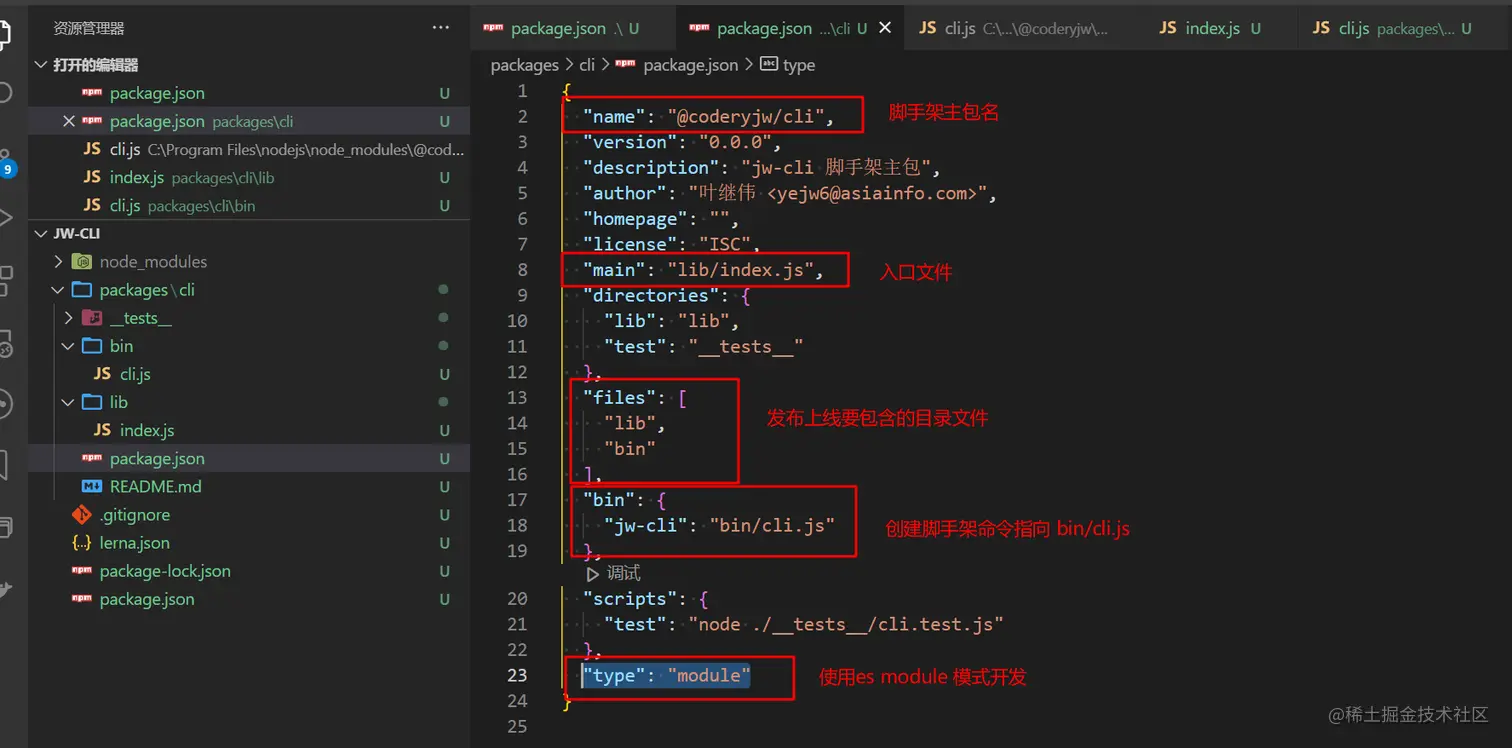Open index.js packages\cli\lib in open editors list
Viewport: 1512px width, 748px height.
click(249, 177)
